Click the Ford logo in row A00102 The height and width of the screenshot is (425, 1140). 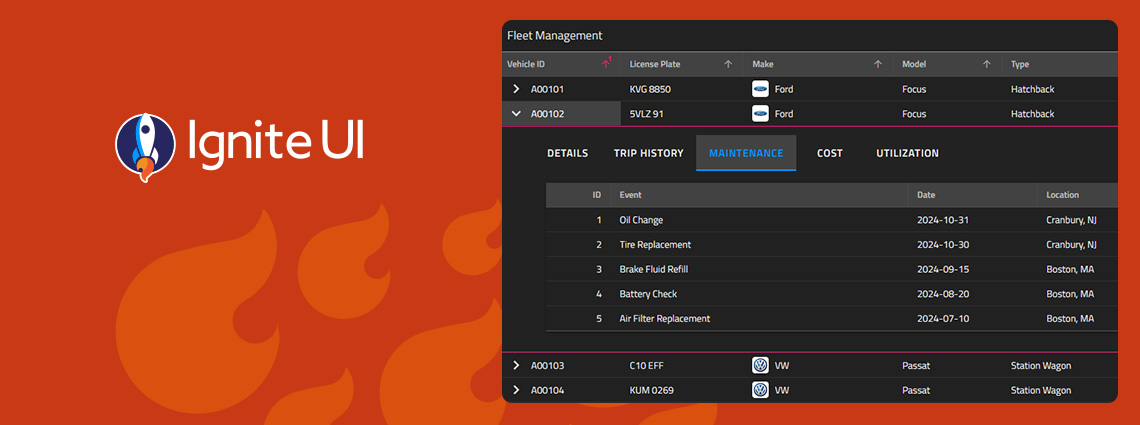pyautogui.click(x=760, y=114)
